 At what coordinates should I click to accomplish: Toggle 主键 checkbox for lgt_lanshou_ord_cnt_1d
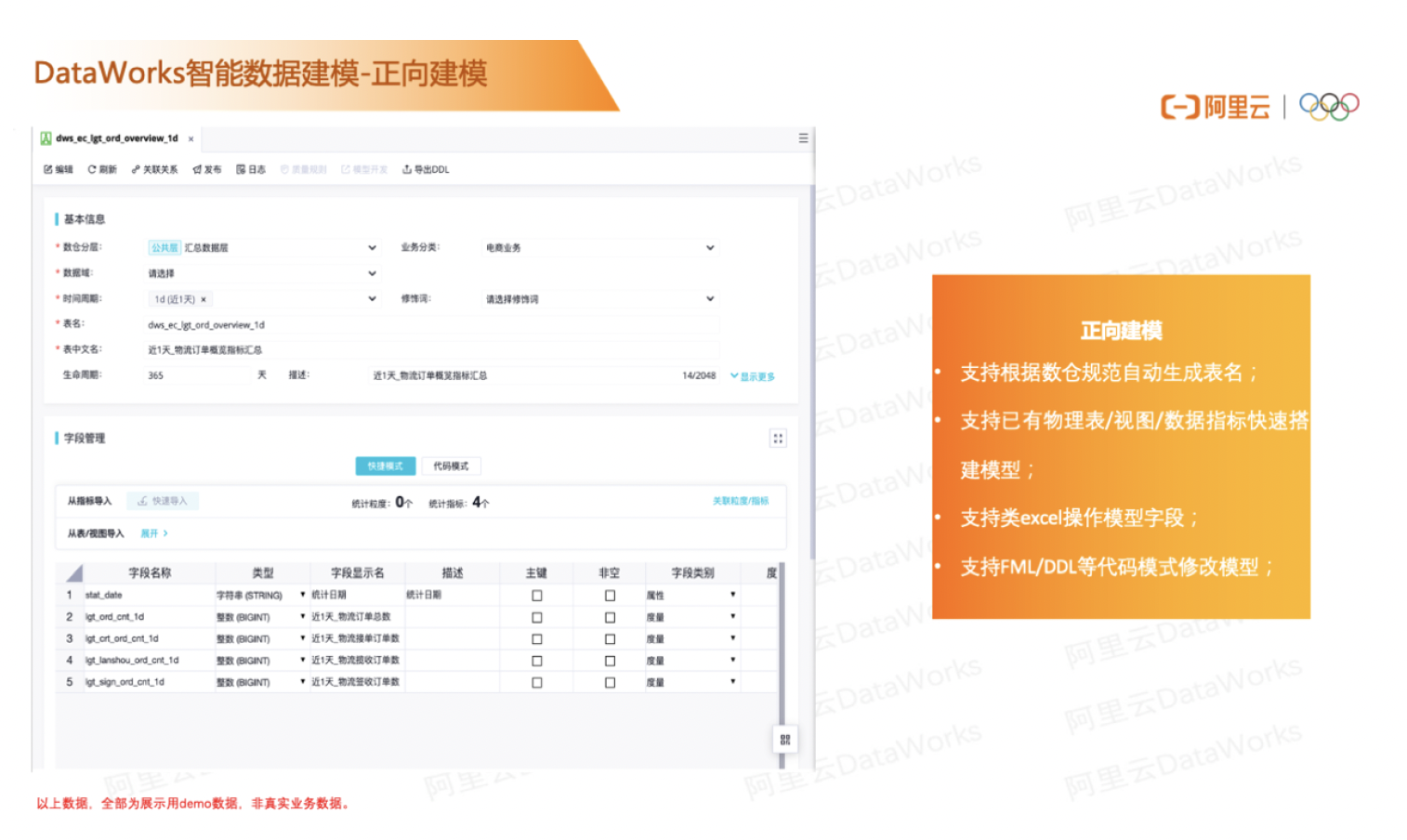536,661
